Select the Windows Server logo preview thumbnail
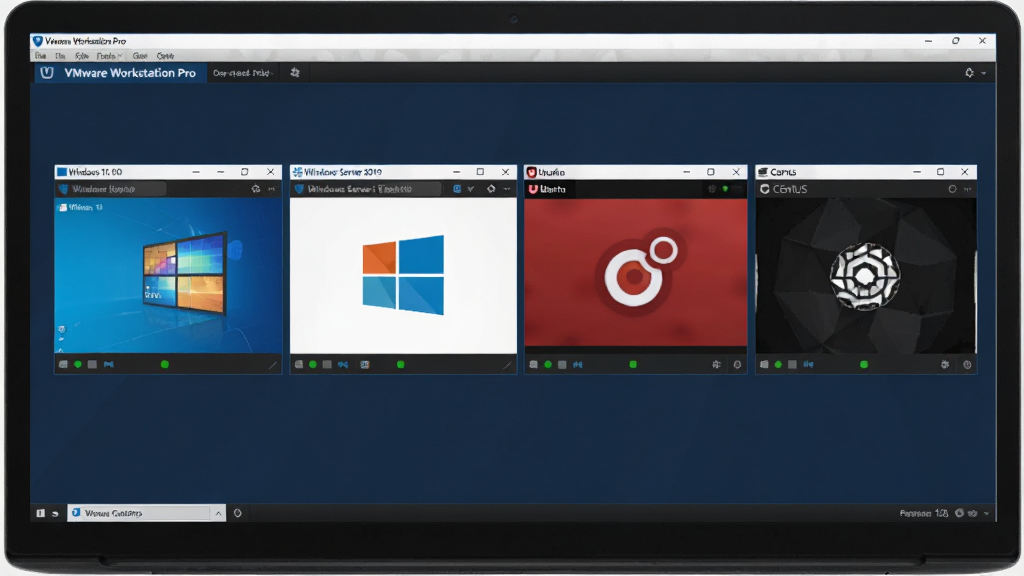 pos(403,276)
